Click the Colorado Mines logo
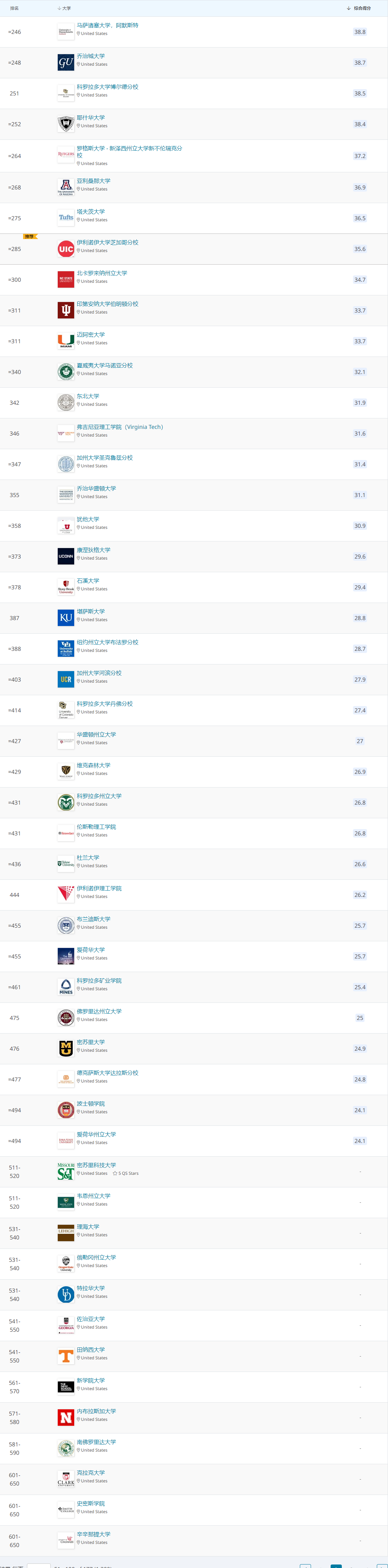The height and width of the screenshot is (1568, 388). [66, 987]
